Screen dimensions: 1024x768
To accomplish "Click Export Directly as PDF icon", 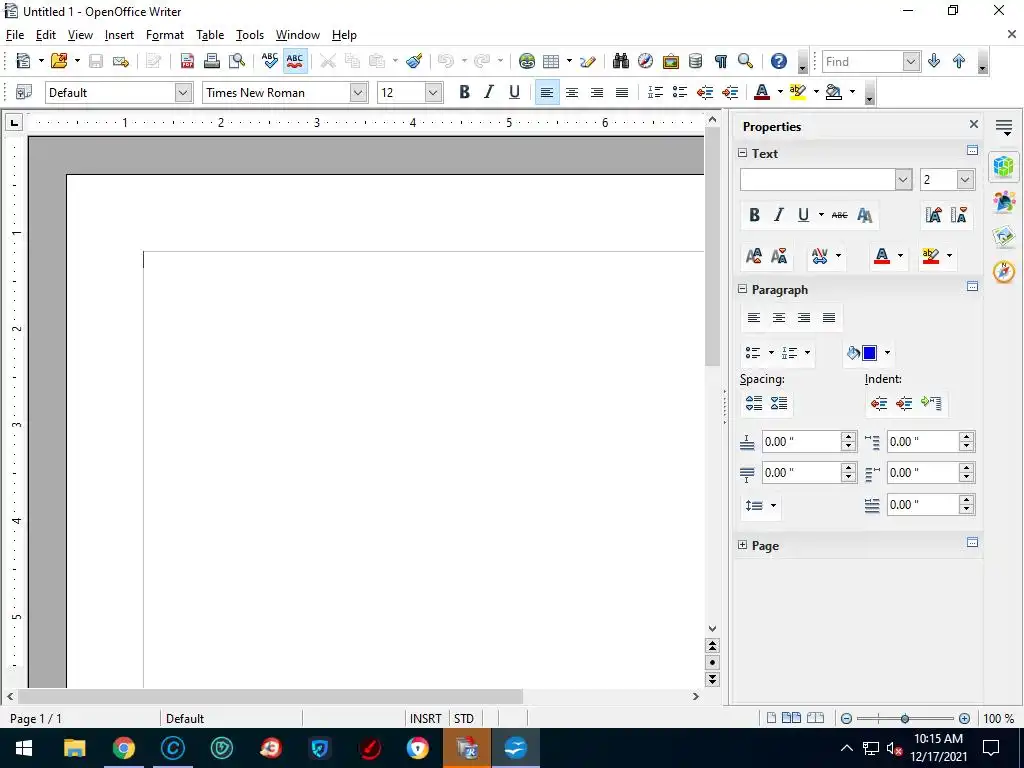I will click(x=187, y=61).
